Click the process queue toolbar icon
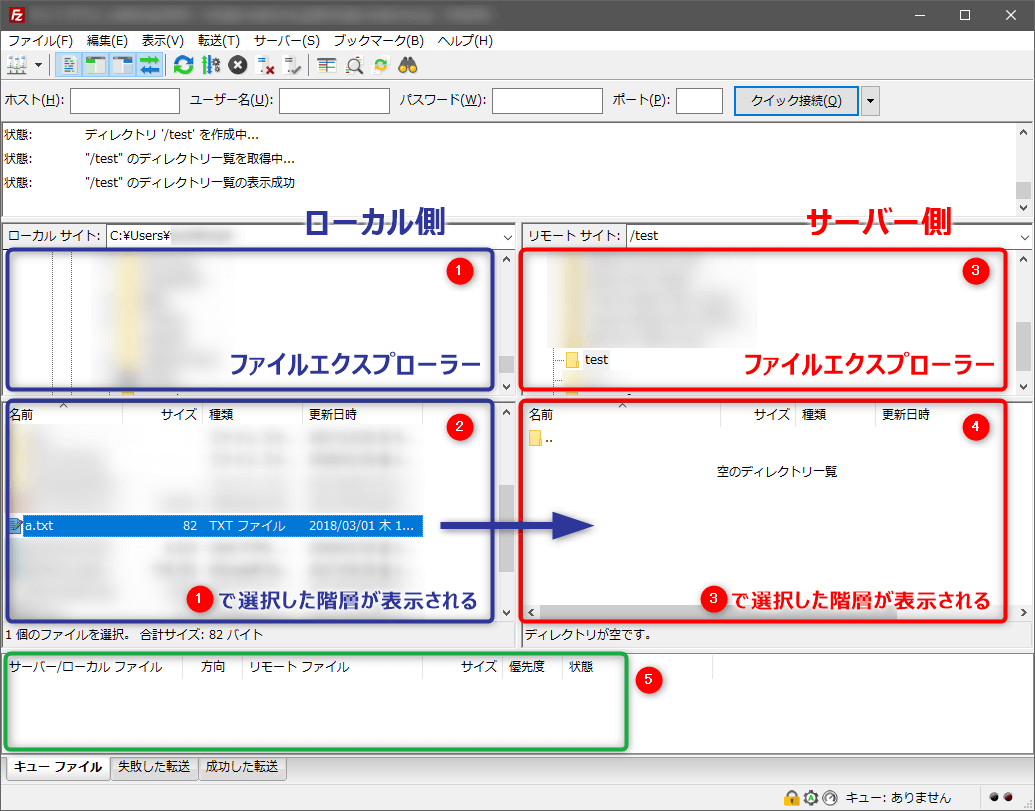Image resolution: width=1035 pixels, height=811 pixels. [x=210, y=65]
